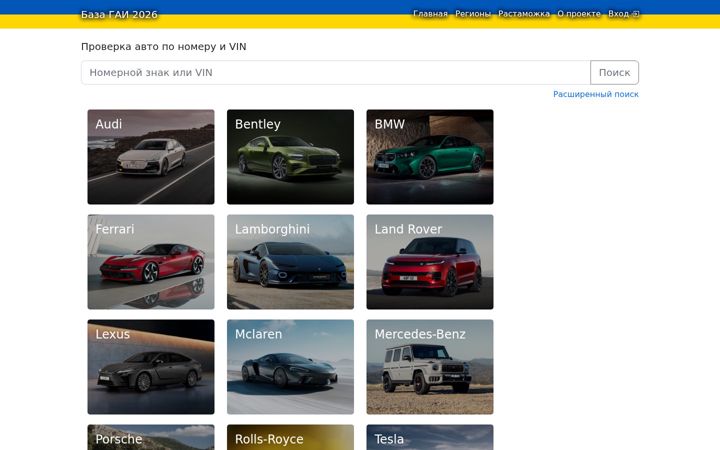Click the Проверка авто по номеру и VIN heading
This screenshot has height=450, width=720.
point(163,46)
